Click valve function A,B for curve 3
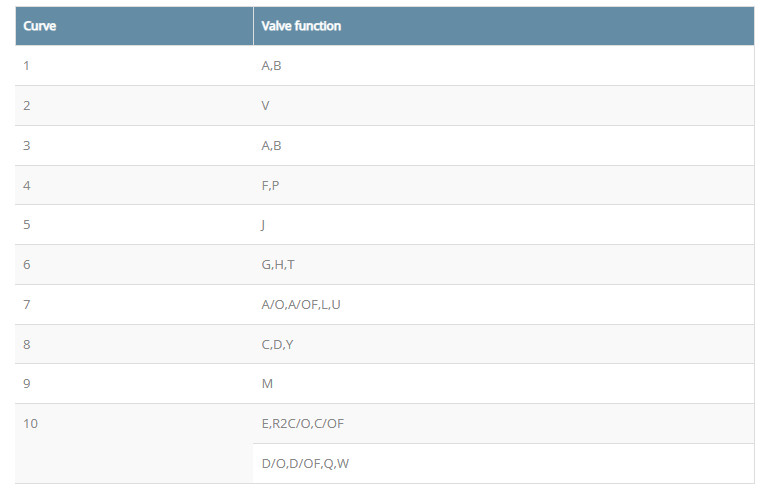This screenshot has width=768, height=489. tap(271, 145)
